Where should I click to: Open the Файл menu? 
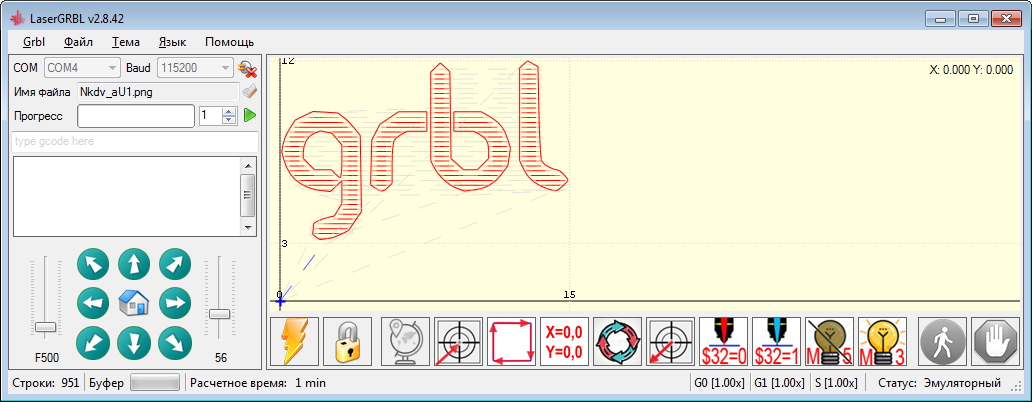point(78,42)
